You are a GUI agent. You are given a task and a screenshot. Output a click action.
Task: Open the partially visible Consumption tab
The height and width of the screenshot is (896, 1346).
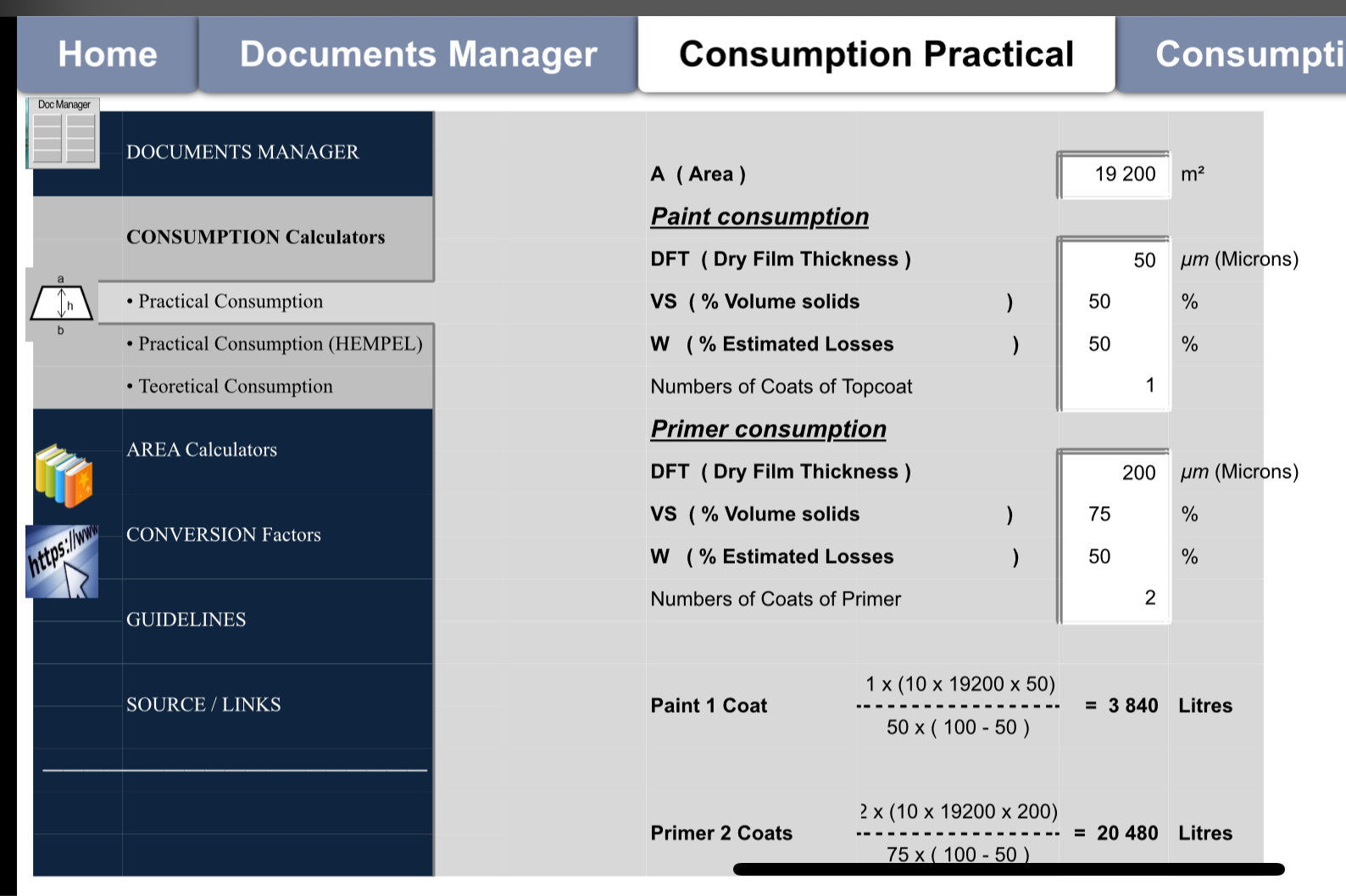pyautogui.click(x=1232, y=54)
